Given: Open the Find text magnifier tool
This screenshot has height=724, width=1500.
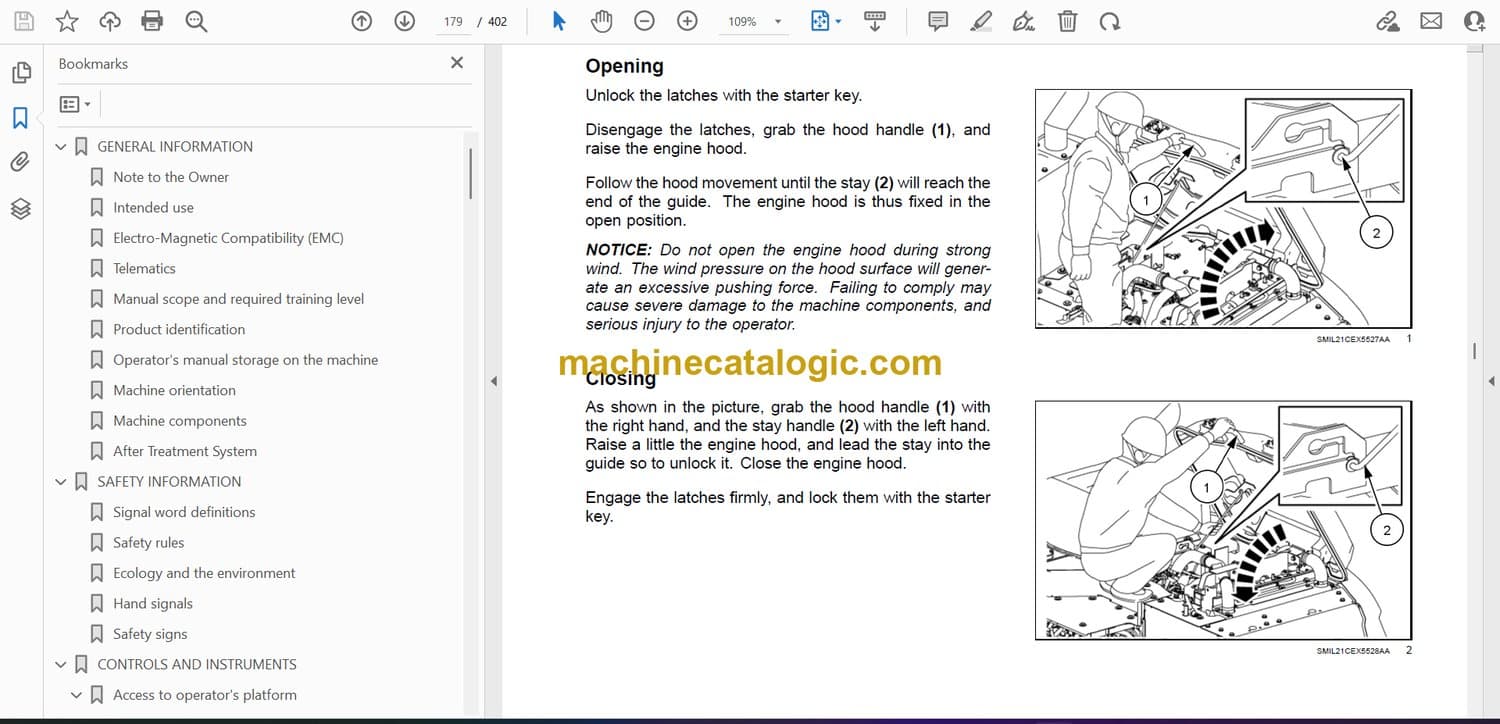Looking at the screenshot, I should [x=196, y=21].
